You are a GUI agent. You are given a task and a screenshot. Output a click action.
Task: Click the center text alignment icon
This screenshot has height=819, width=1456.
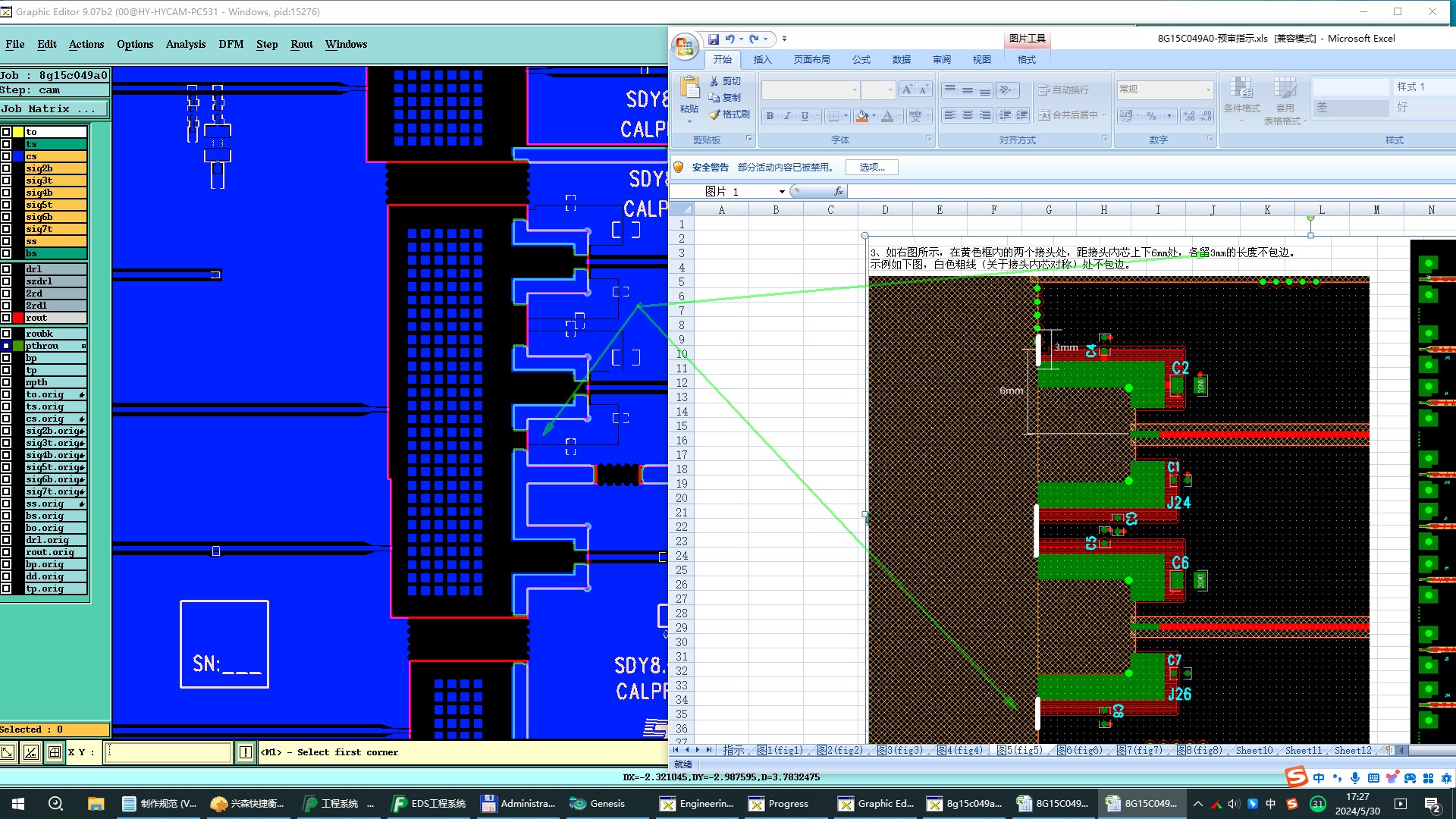[967, 115]
